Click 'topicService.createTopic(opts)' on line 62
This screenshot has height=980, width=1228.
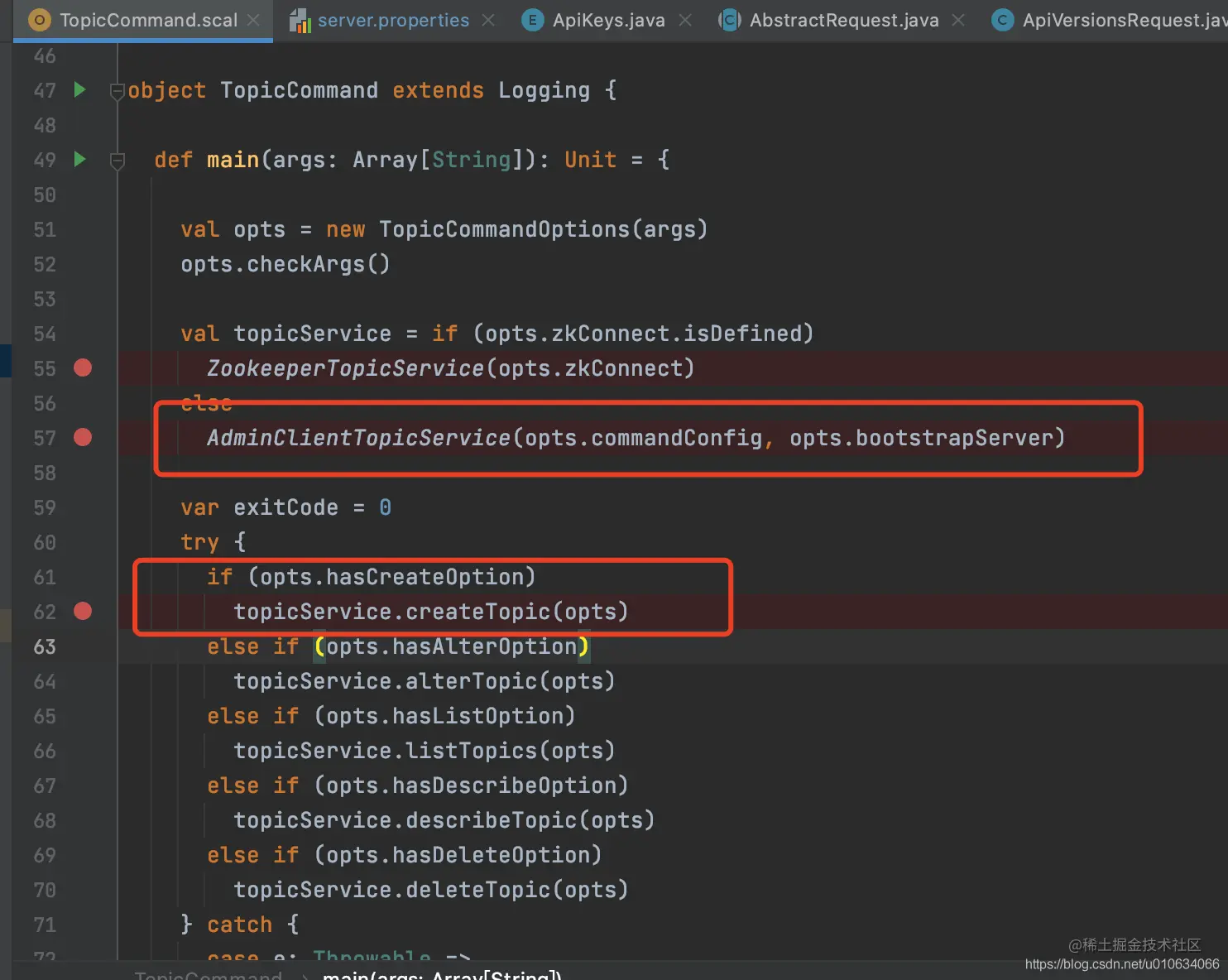pos(431,612)
